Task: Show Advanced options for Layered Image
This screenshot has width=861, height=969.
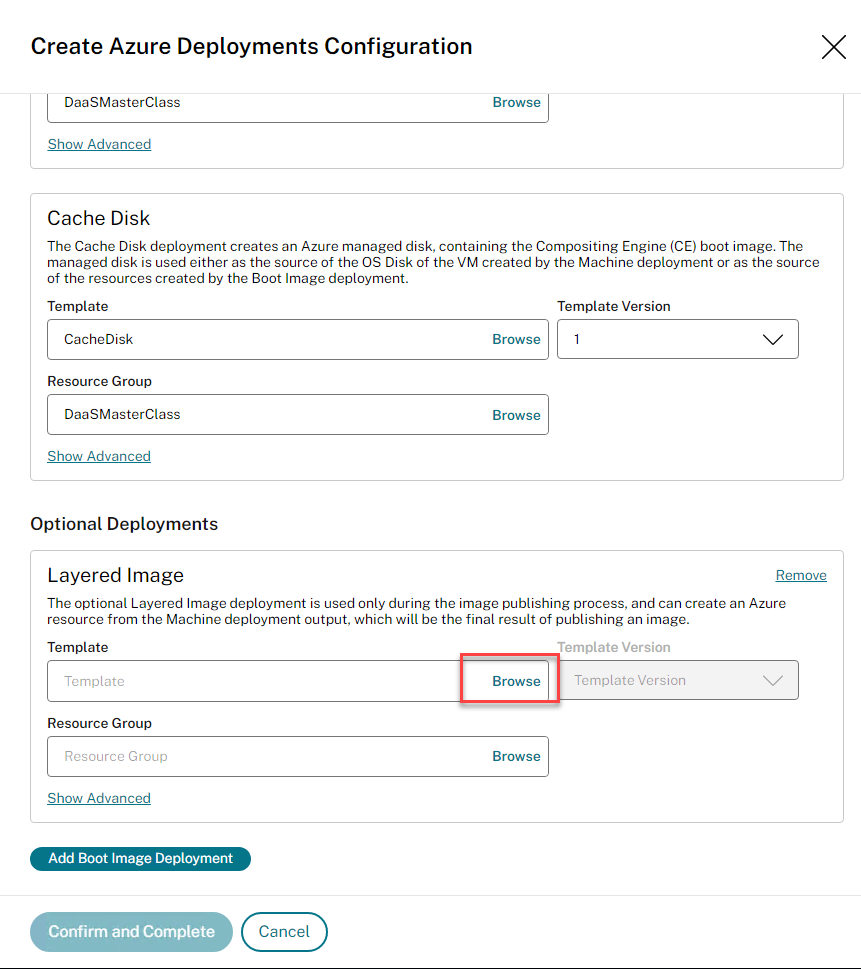Action: pyautogui.click(x=99, y=799)
